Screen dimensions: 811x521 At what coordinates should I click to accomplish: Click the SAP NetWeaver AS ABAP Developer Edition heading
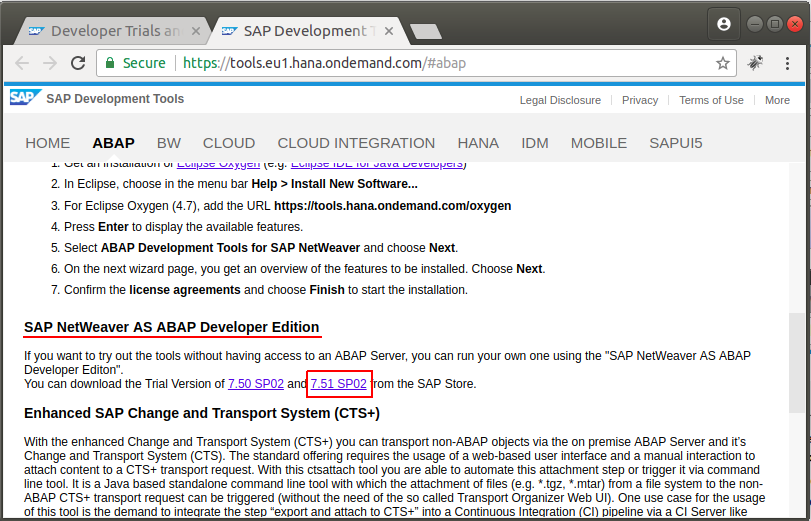pyautogui.click(x=171, y=327)
